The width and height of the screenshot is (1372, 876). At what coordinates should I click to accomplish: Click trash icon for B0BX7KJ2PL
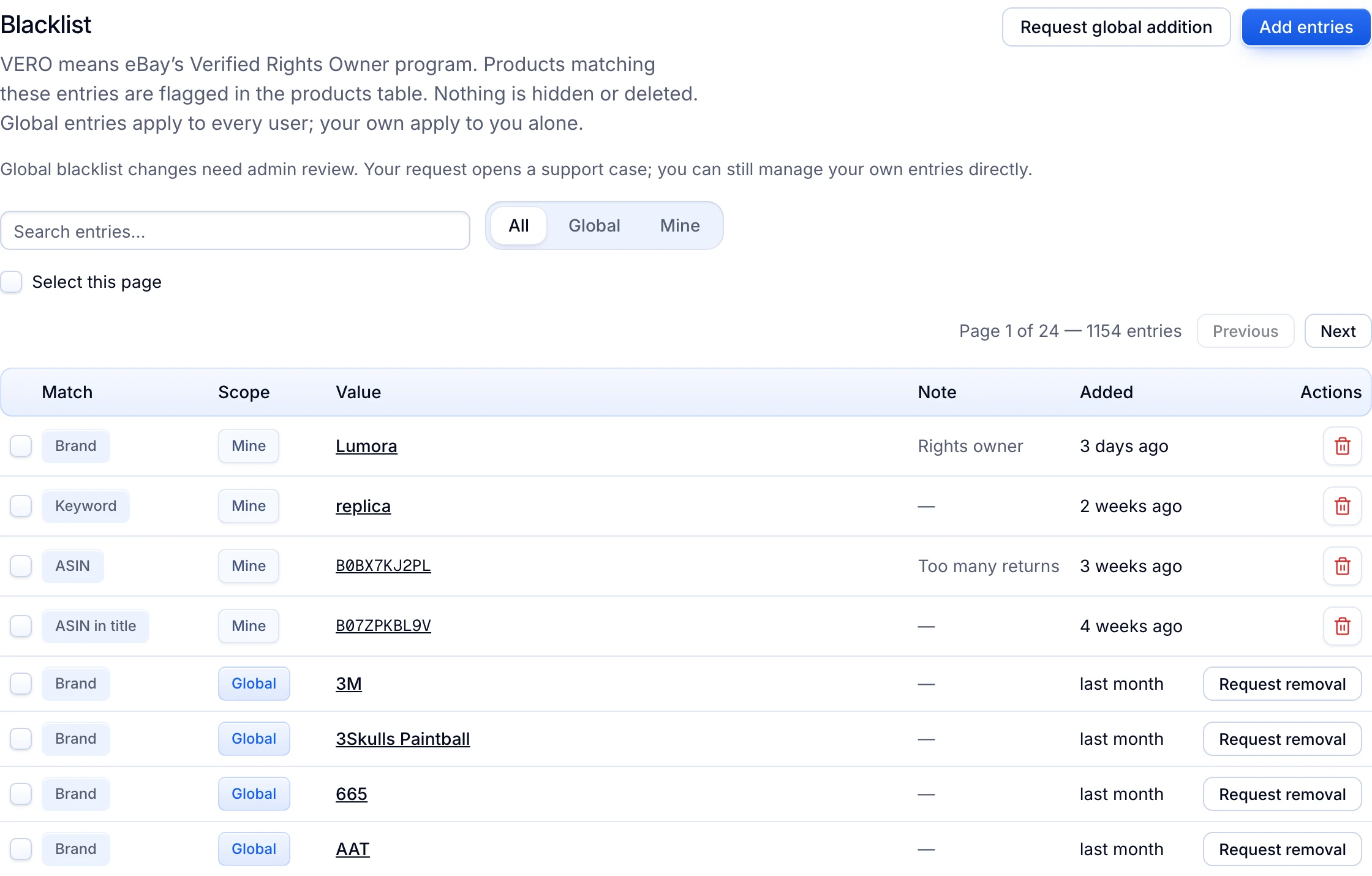(x=1342, y=566)
